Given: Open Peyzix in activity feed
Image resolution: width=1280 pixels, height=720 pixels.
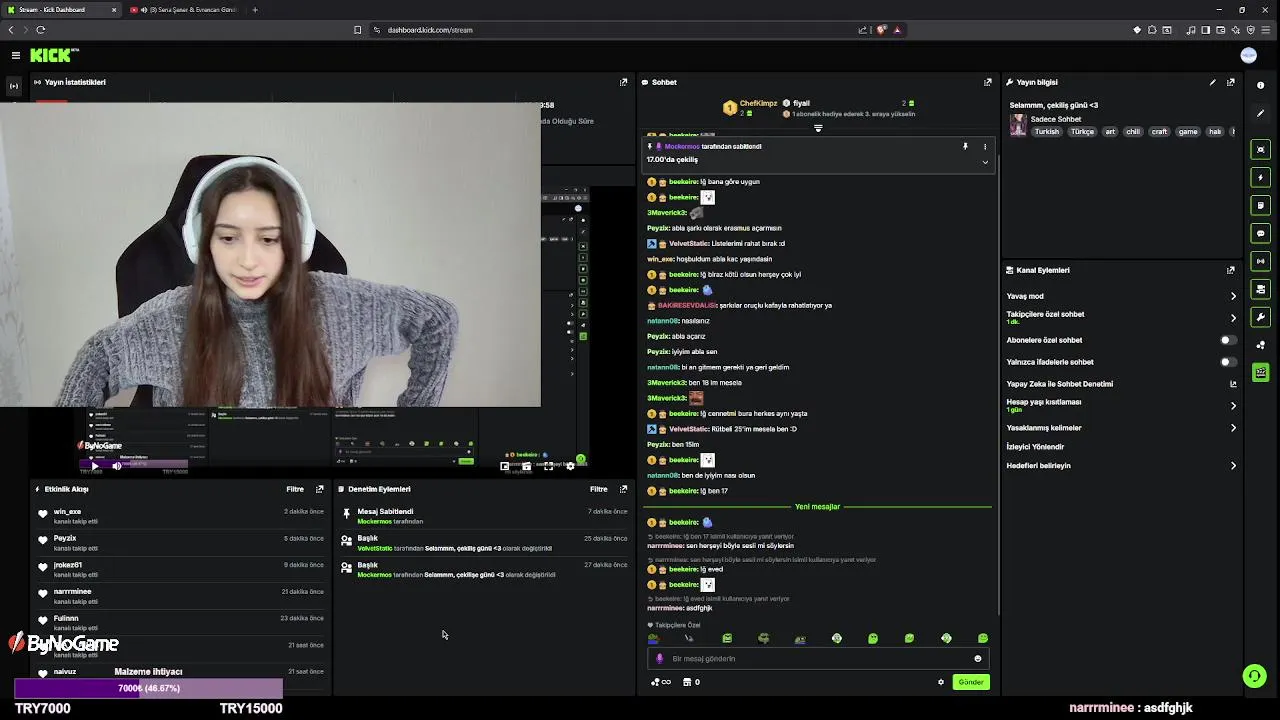Looking at the screenshot, I should pos(64,538).
